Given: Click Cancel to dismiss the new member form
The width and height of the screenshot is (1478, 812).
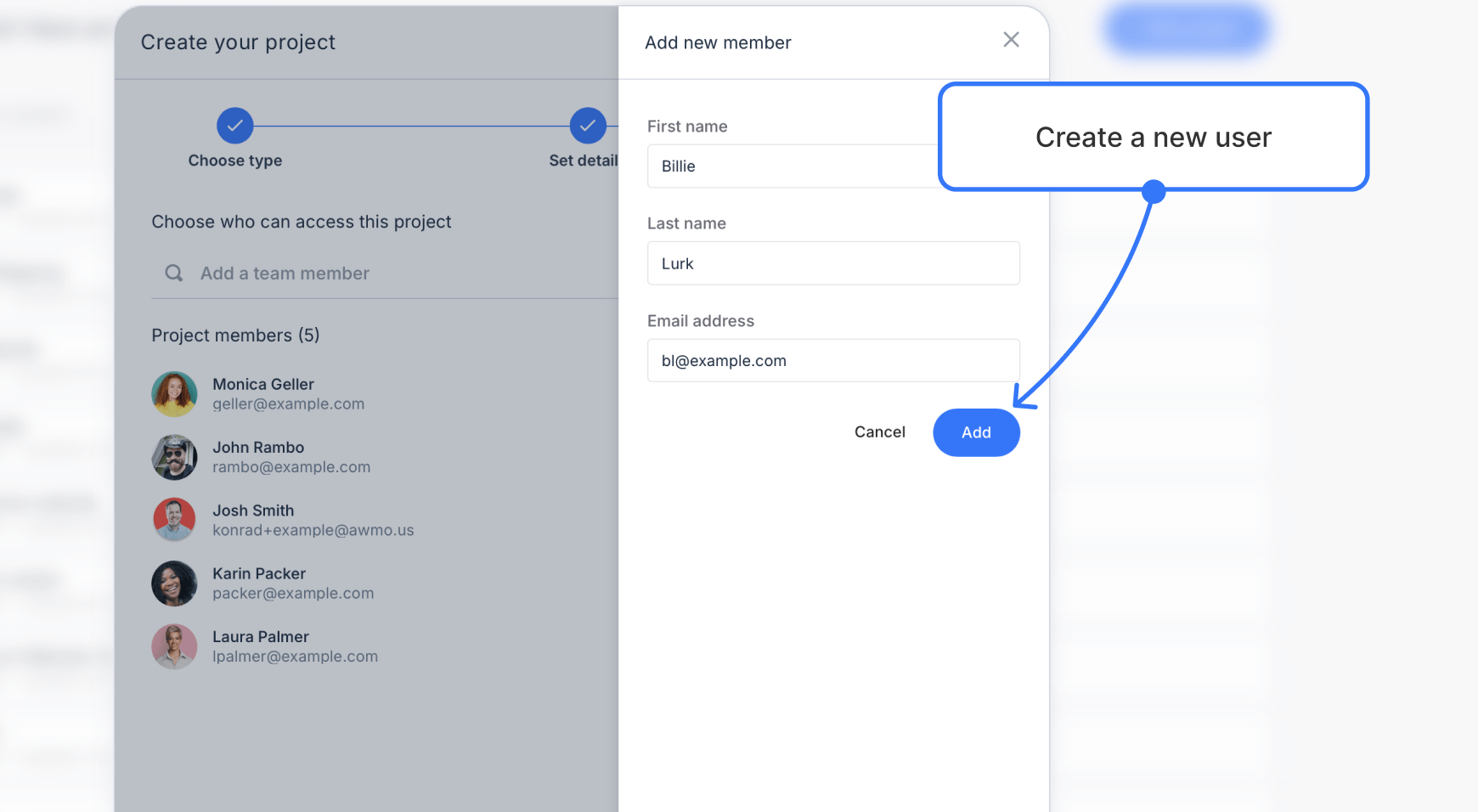Looking at the screenshot, I should [x=879, y=431].
